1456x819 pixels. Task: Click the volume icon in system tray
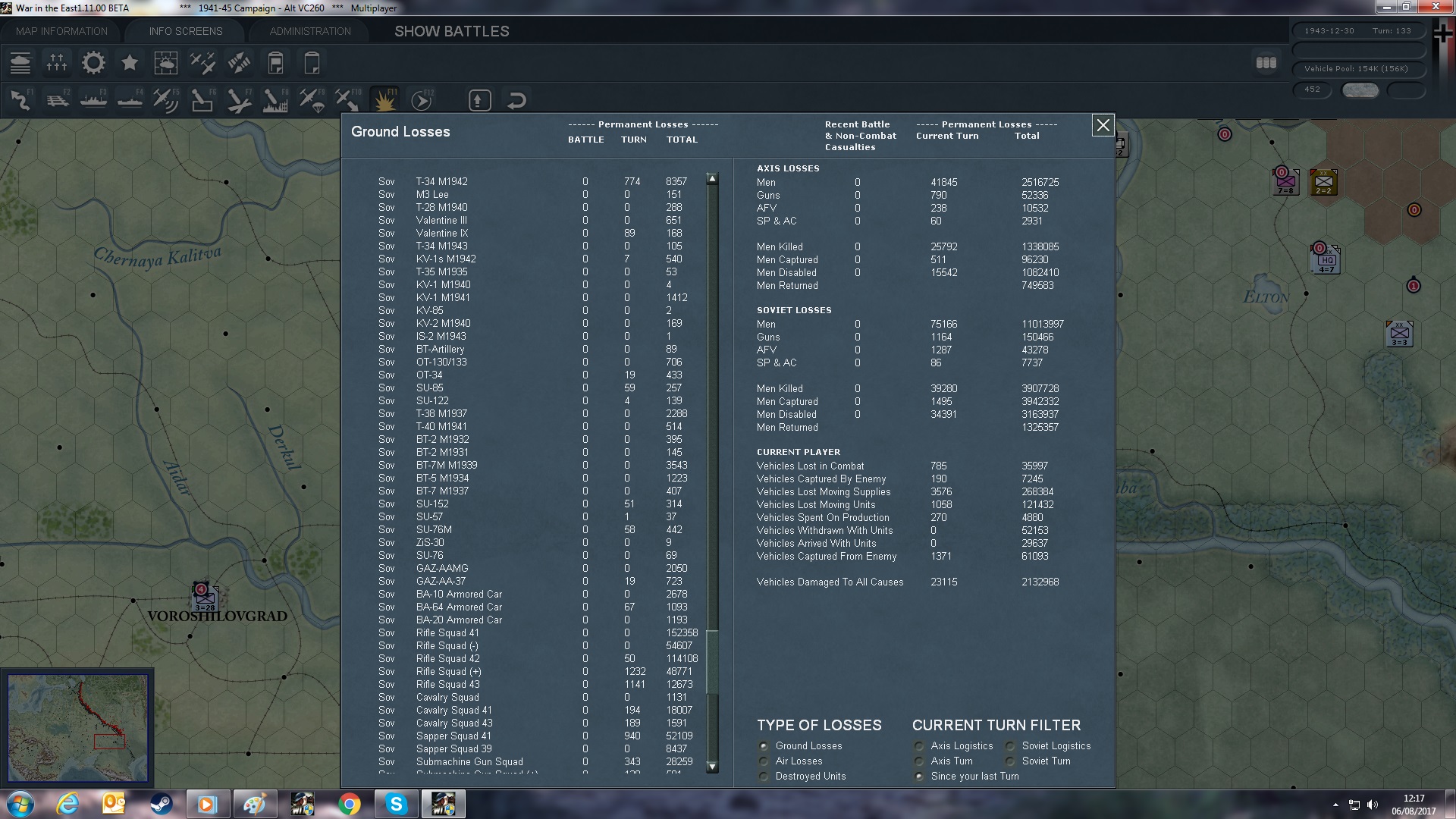coord(1373,805)
